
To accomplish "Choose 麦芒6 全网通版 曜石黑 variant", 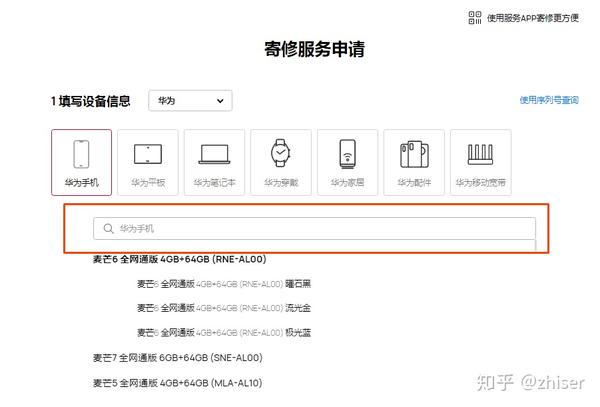I will 224,284.
